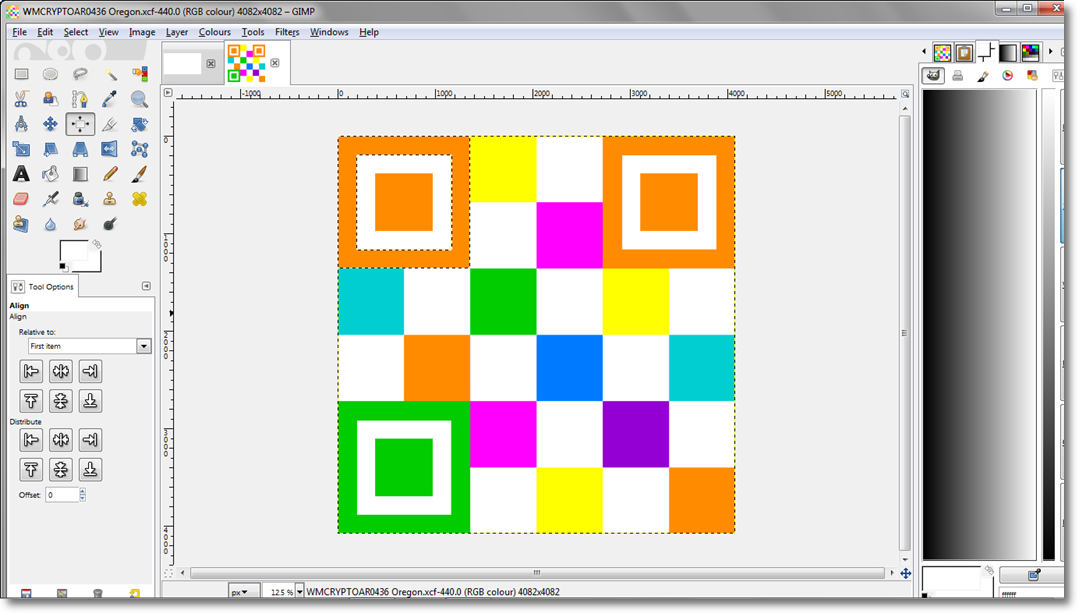Activate the Blur/Sharpen droplet tool
Viewport: 1080px width, 615px height.
click(x=50, y=224)
